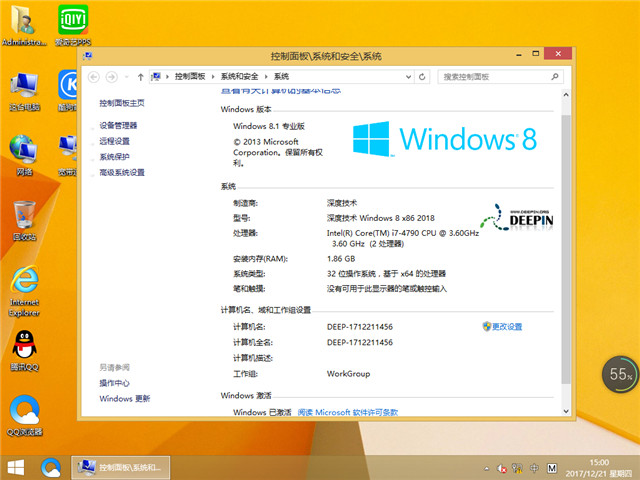The image size is (640, 480).
Task: Click the search magnifier icon
Action: (555, 76)
